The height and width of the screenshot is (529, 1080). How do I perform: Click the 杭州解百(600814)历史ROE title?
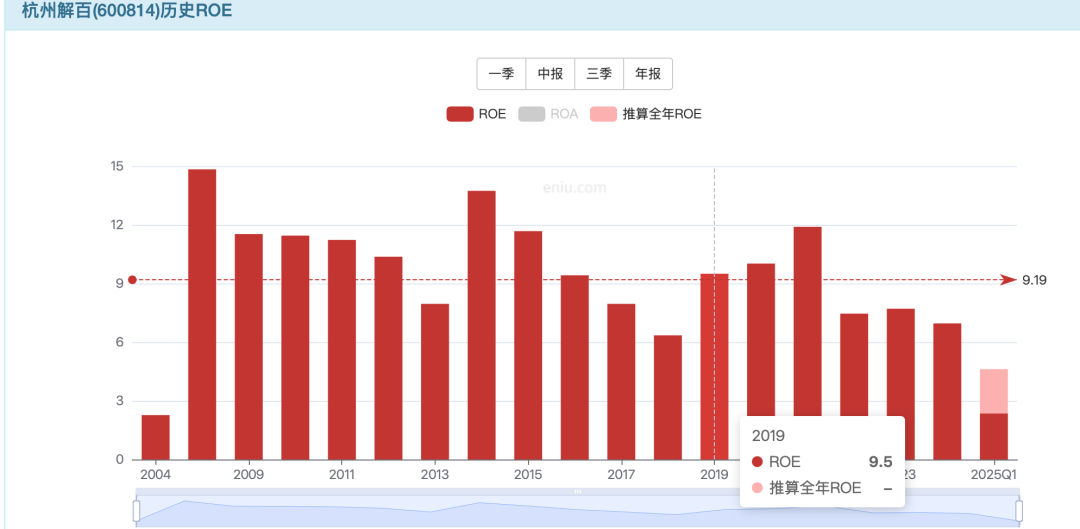(127, 10)
